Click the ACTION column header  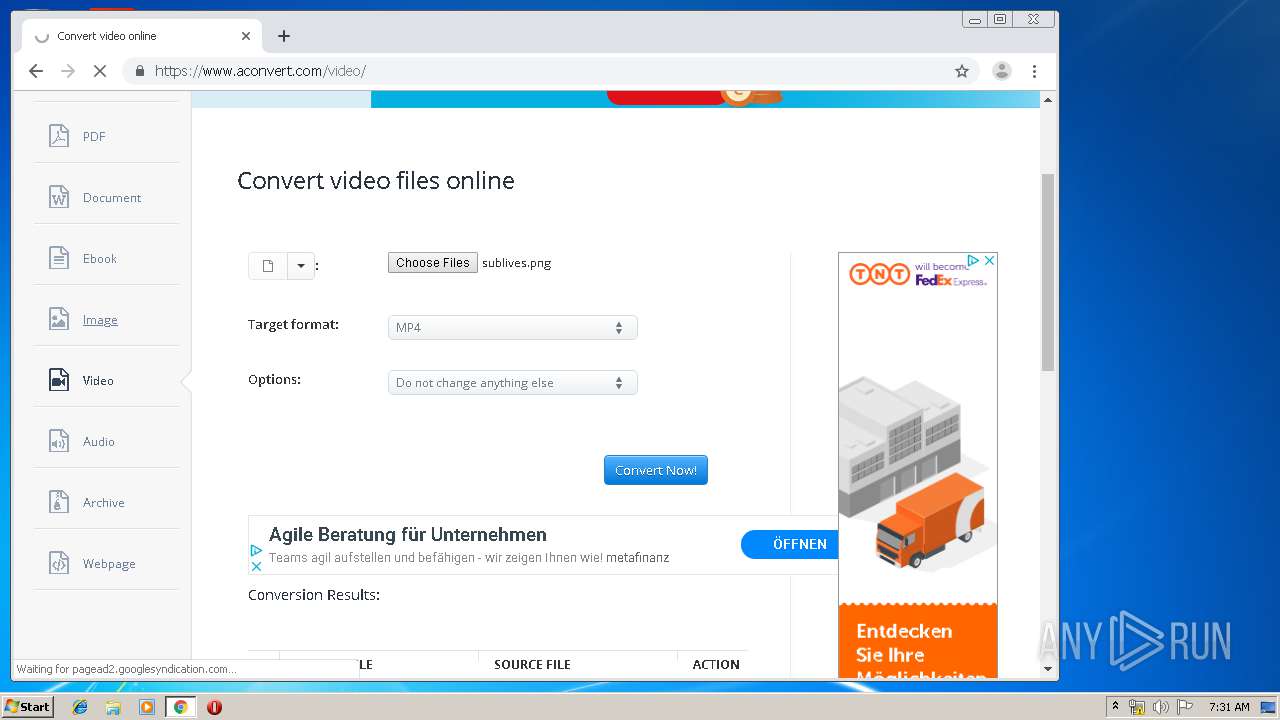click(x=716, y=665)
